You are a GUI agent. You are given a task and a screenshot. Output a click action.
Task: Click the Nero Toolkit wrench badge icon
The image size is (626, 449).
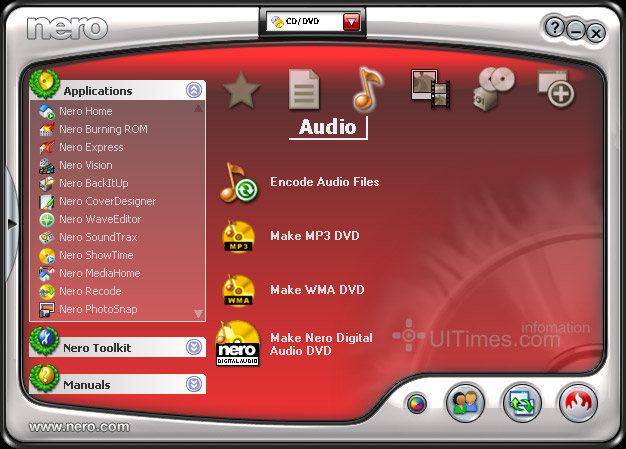44,341
